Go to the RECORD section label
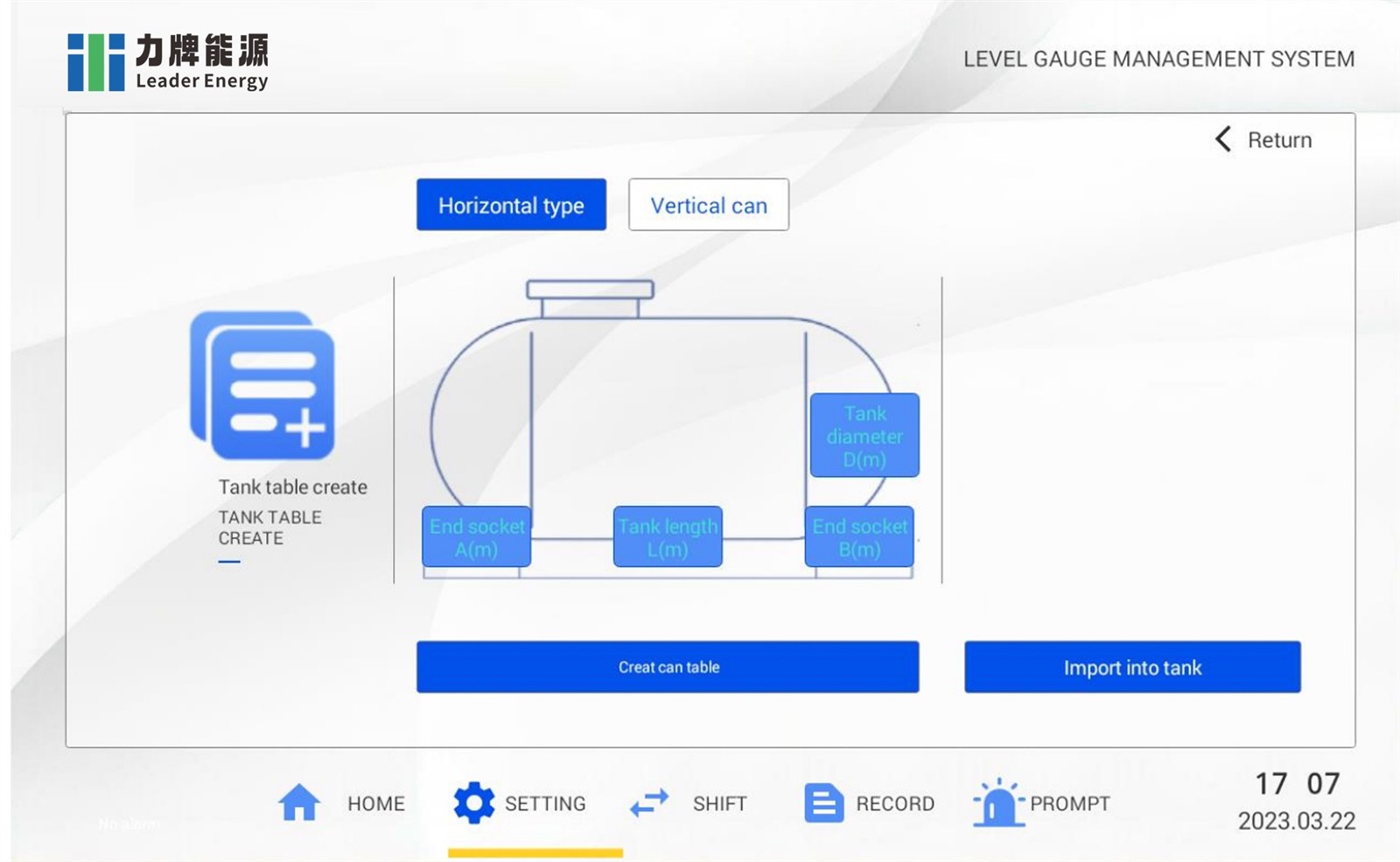The height and width of the screenshot is (862, 1400). coord(894,803)
